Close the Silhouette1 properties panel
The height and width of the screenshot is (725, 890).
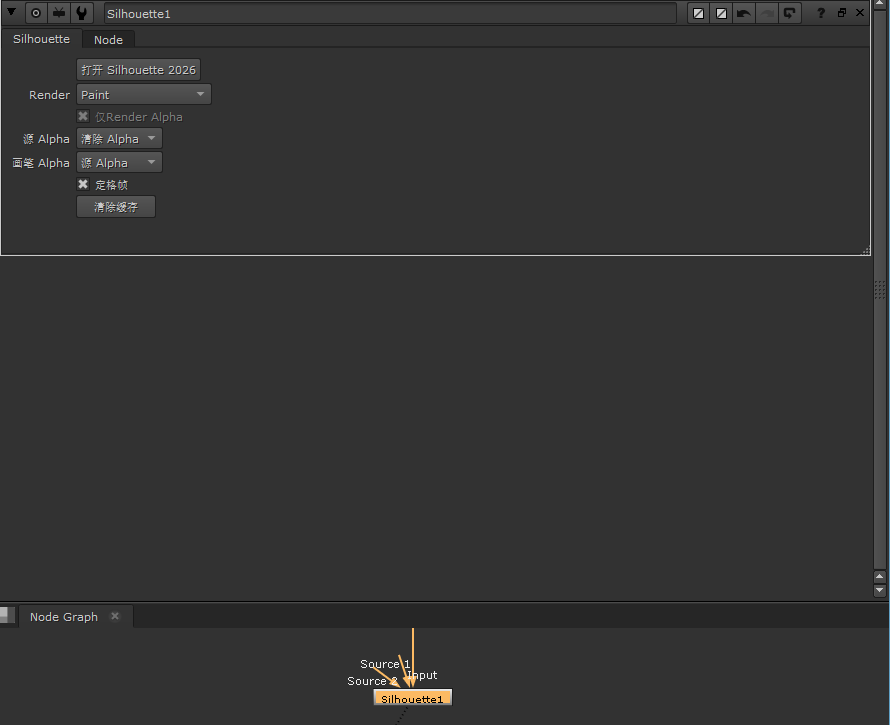(860, 12)
